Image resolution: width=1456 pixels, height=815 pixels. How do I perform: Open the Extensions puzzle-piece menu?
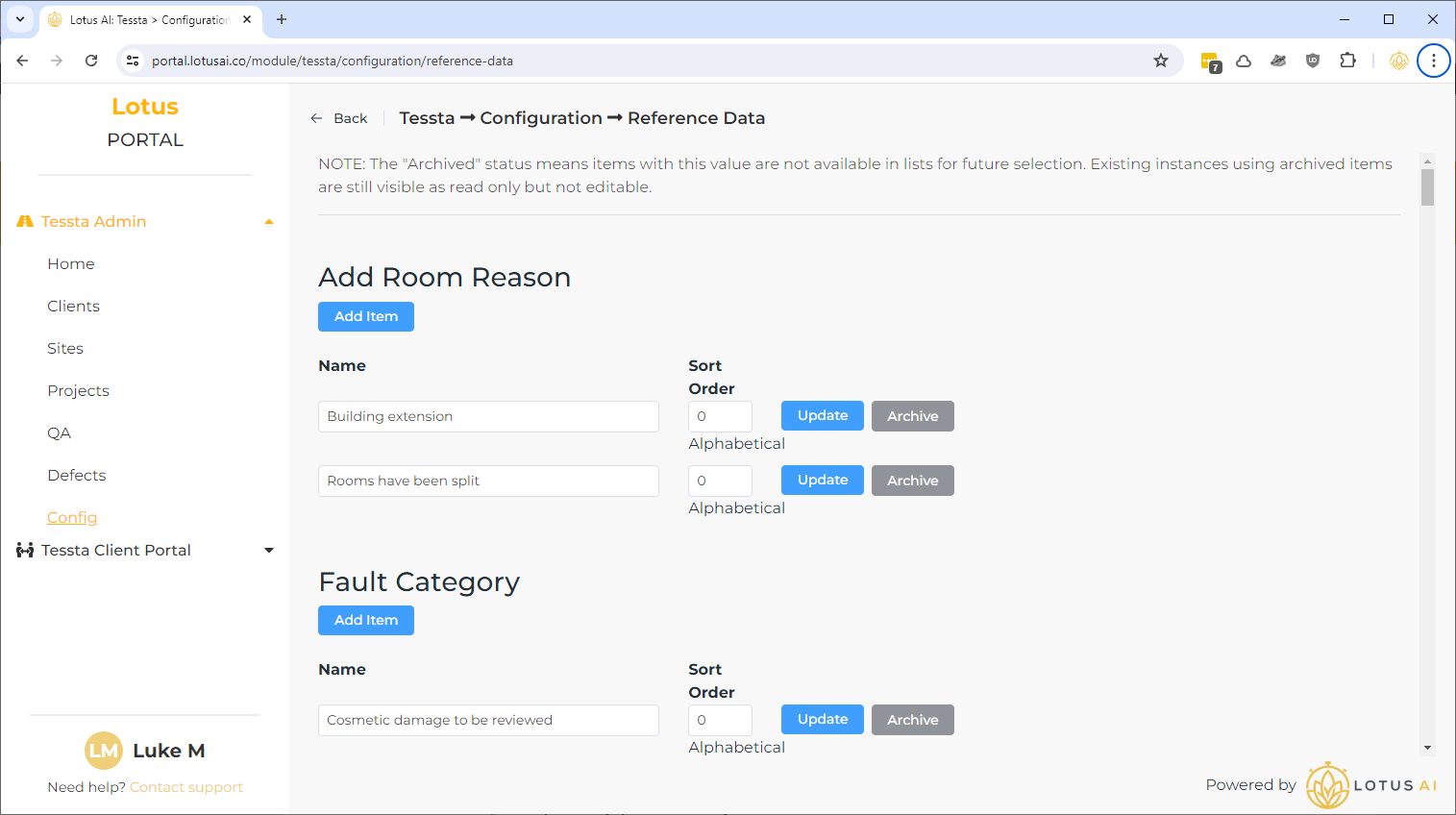(1347, 61)
